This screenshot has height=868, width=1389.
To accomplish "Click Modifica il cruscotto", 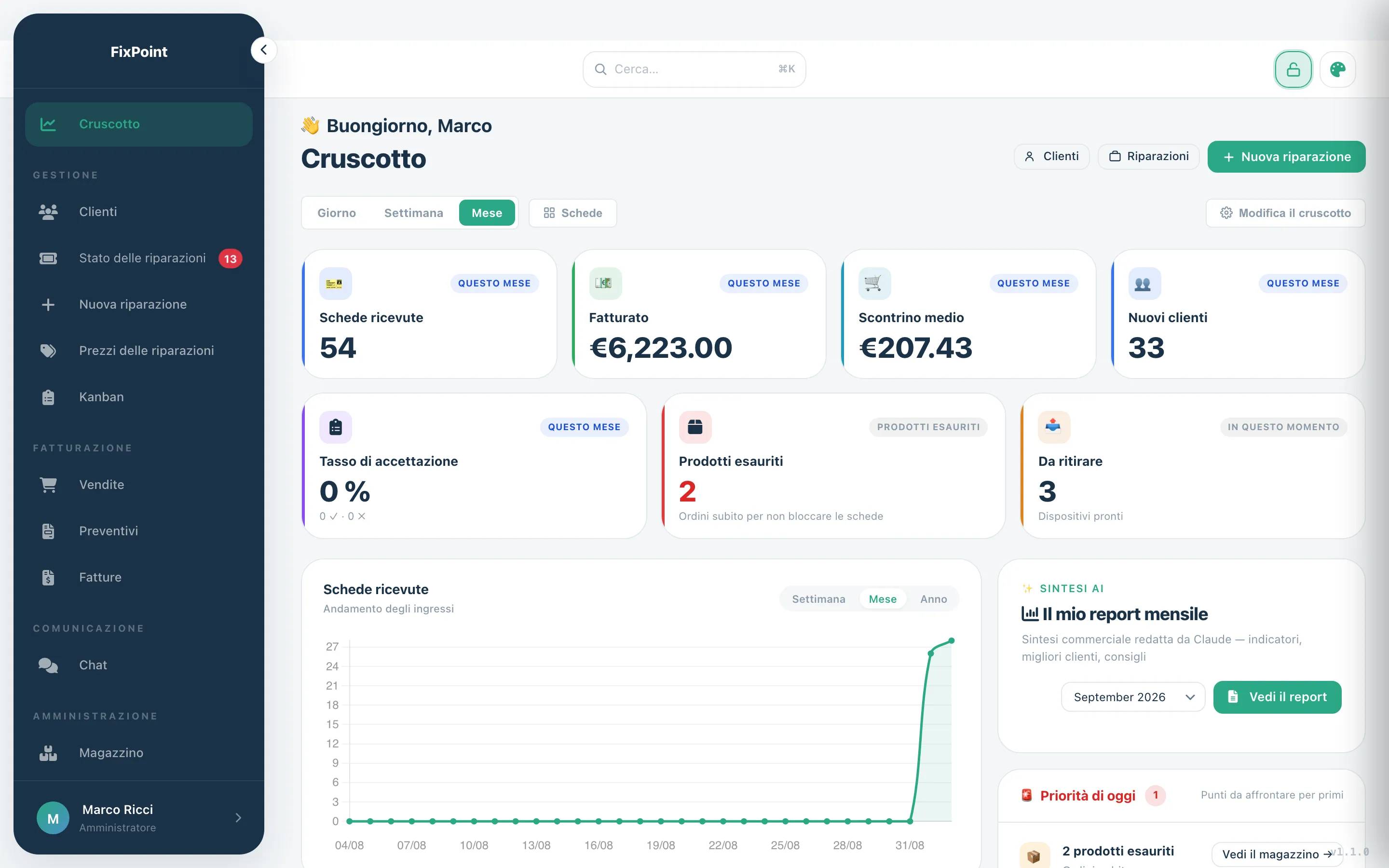I will pos(1285,213).
